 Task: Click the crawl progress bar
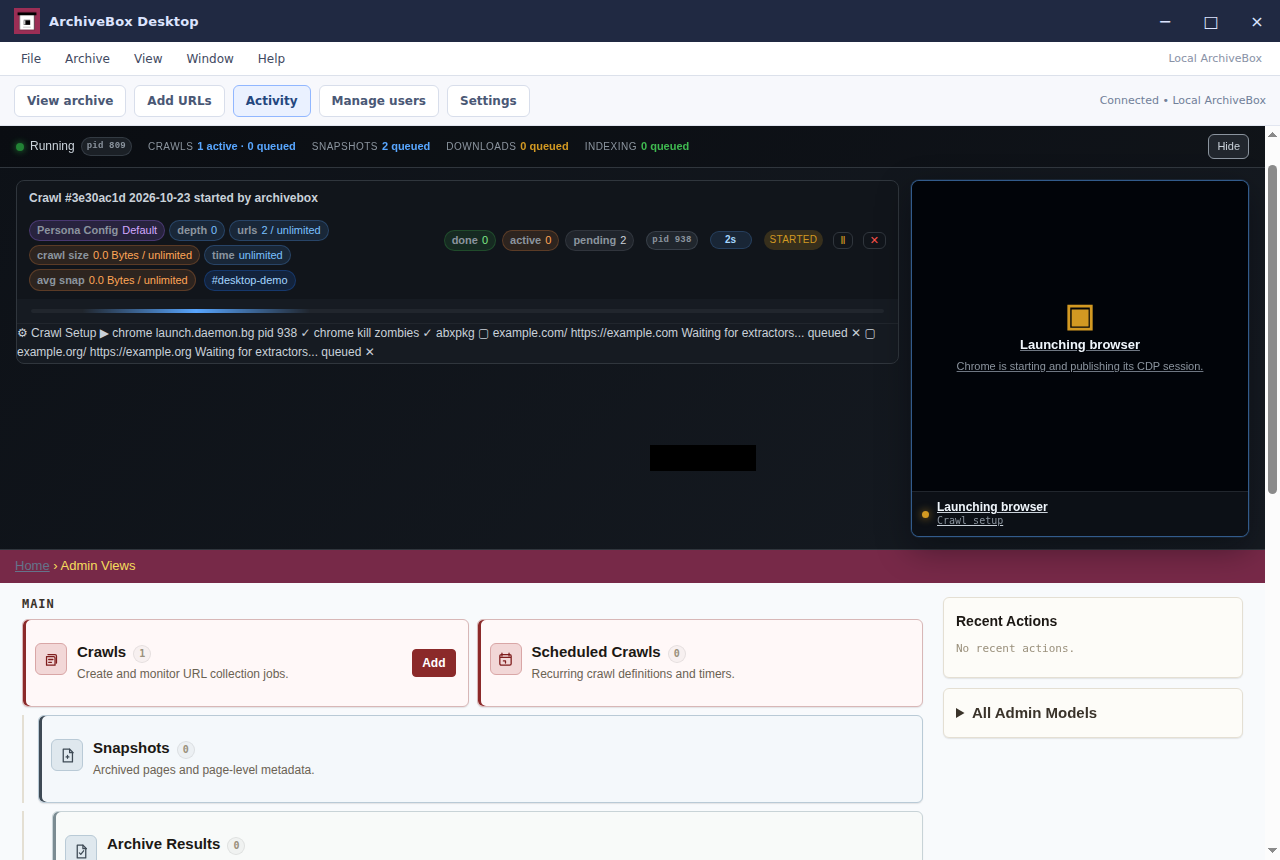coord(457,311)
